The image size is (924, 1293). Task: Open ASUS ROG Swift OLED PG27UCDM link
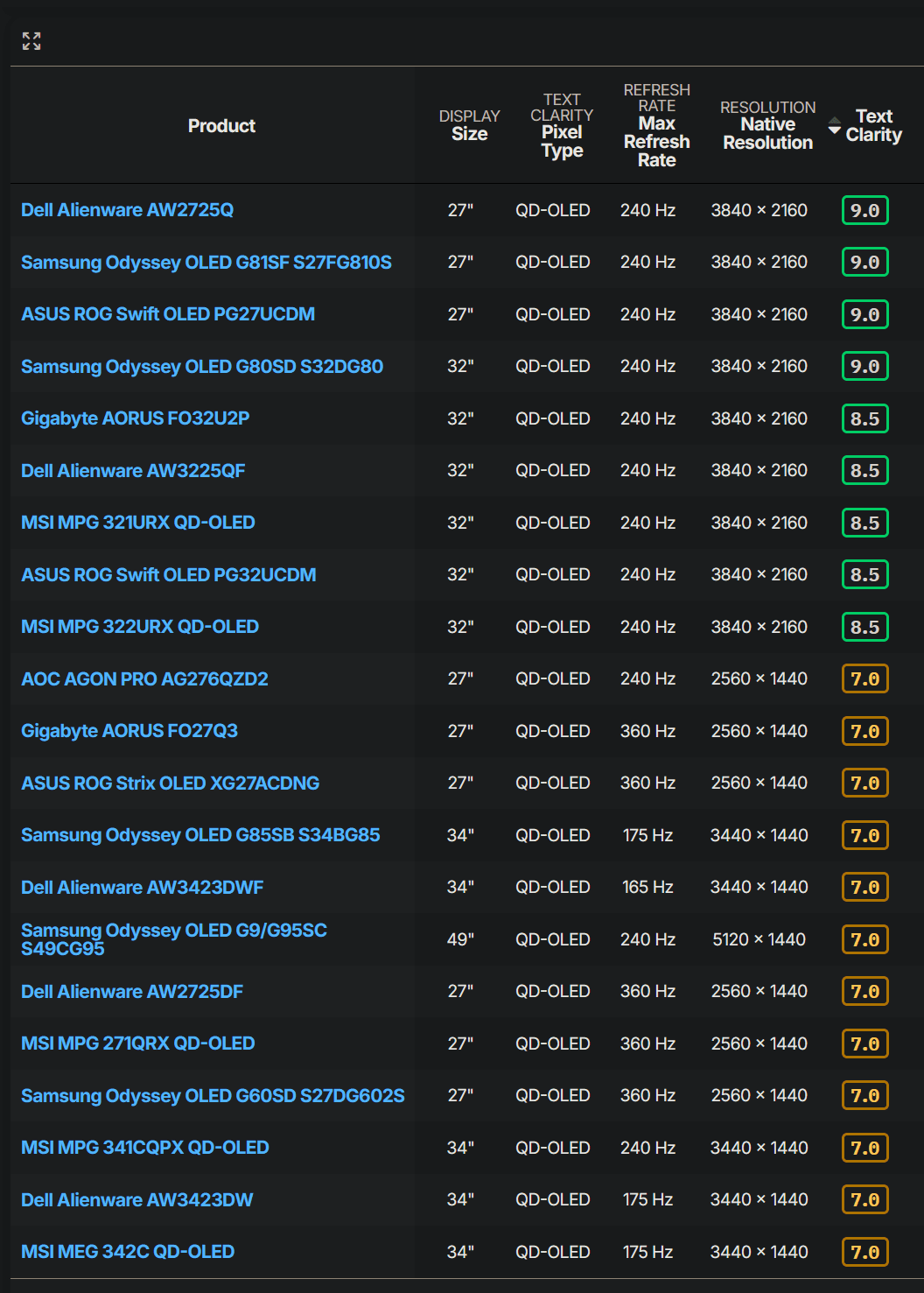click(x=168, y=314)
